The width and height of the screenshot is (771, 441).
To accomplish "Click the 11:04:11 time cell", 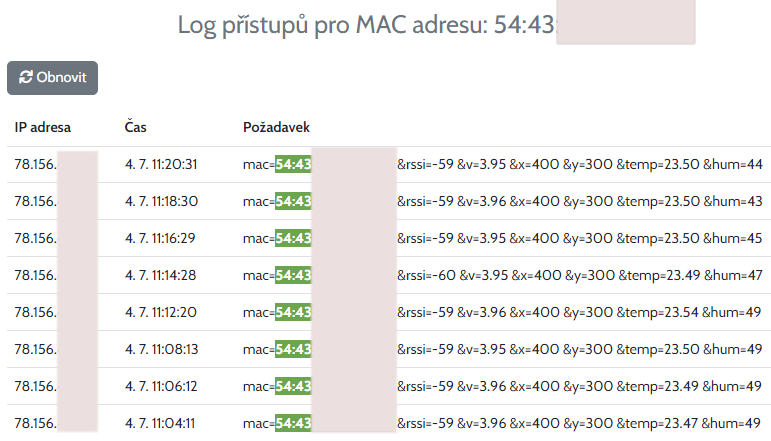I will [161, 423].
